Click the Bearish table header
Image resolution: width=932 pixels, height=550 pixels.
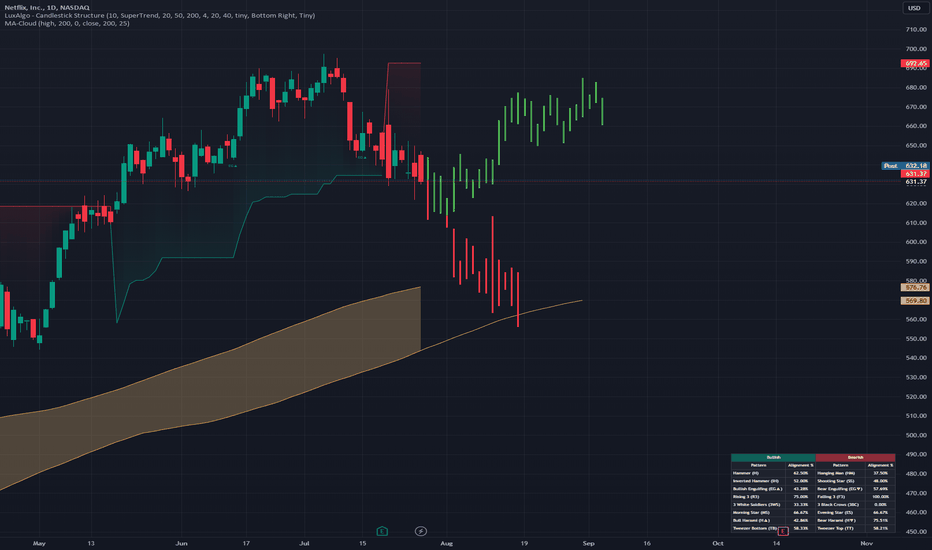coord(855,457)
